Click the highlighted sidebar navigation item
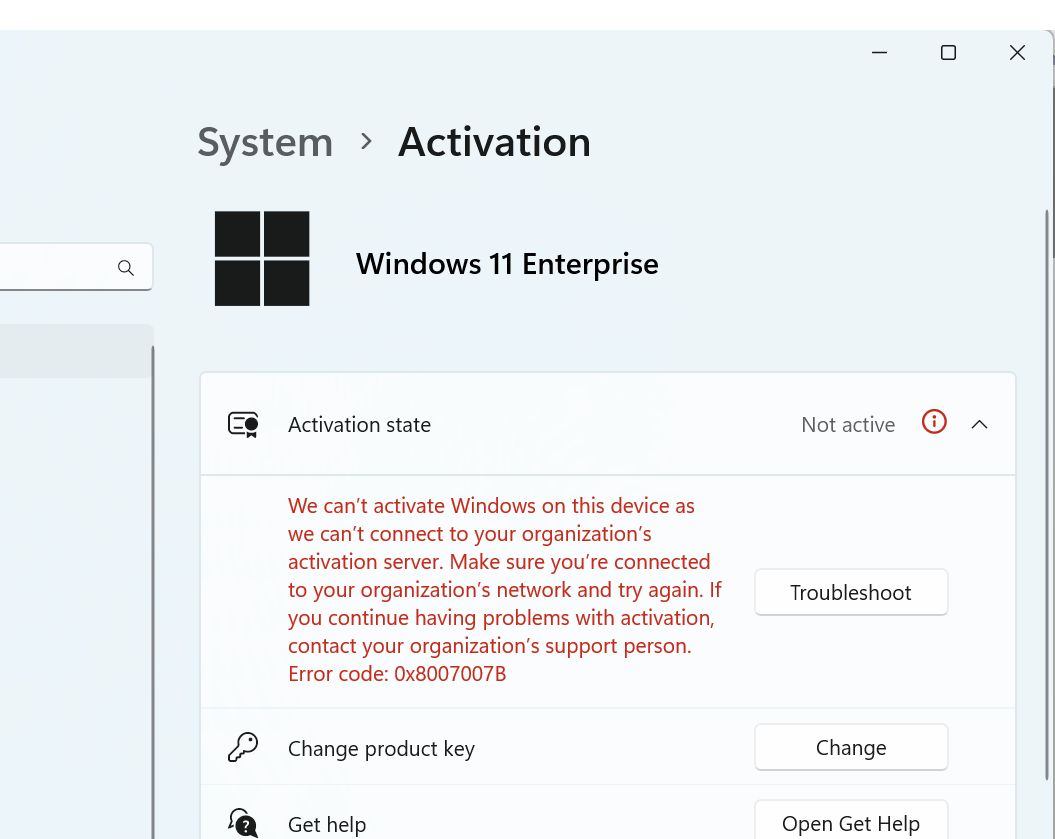Viewport: 1055px width, 839px height. point(76,351)
